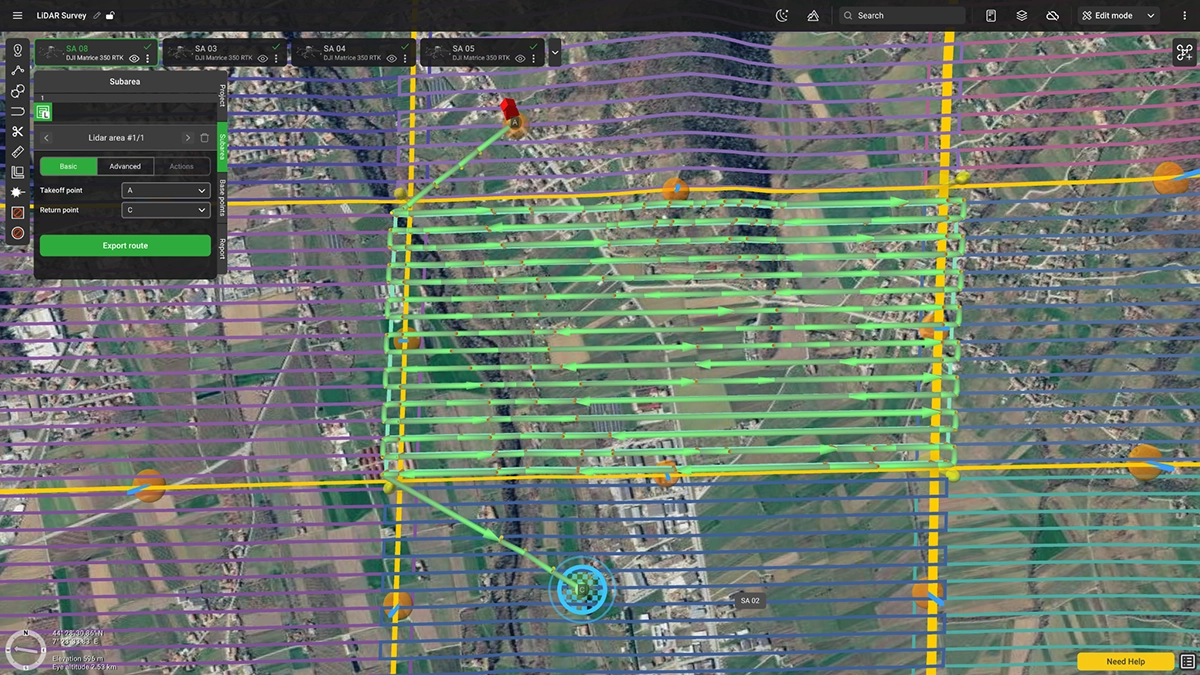The image size is (1200, 675).
Task: Select the ruler measurement tool
Action: [x=17, y=152]
